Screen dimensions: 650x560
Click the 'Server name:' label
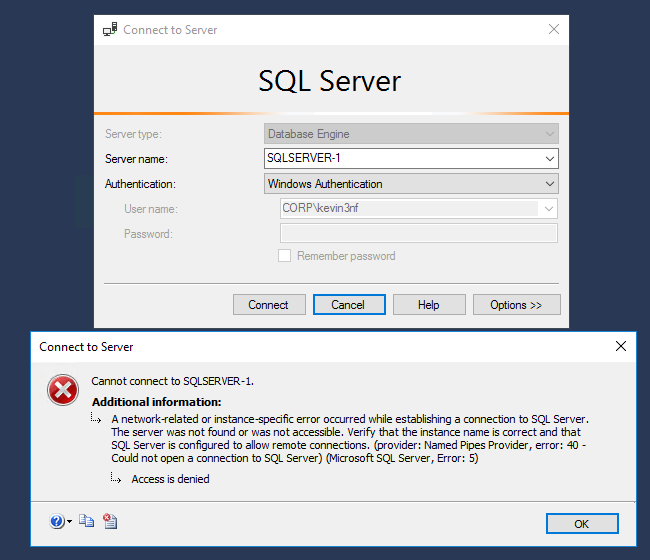136,159
